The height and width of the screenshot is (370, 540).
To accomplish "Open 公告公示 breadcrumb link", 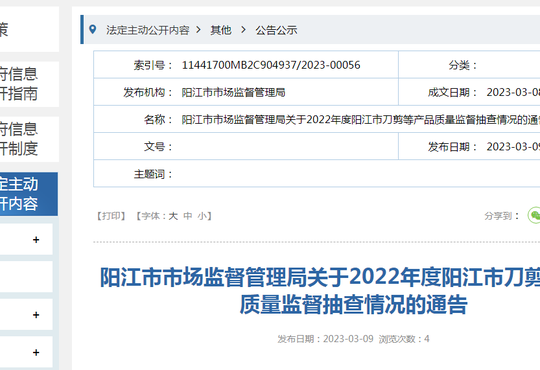I will [x=276, y=30].
